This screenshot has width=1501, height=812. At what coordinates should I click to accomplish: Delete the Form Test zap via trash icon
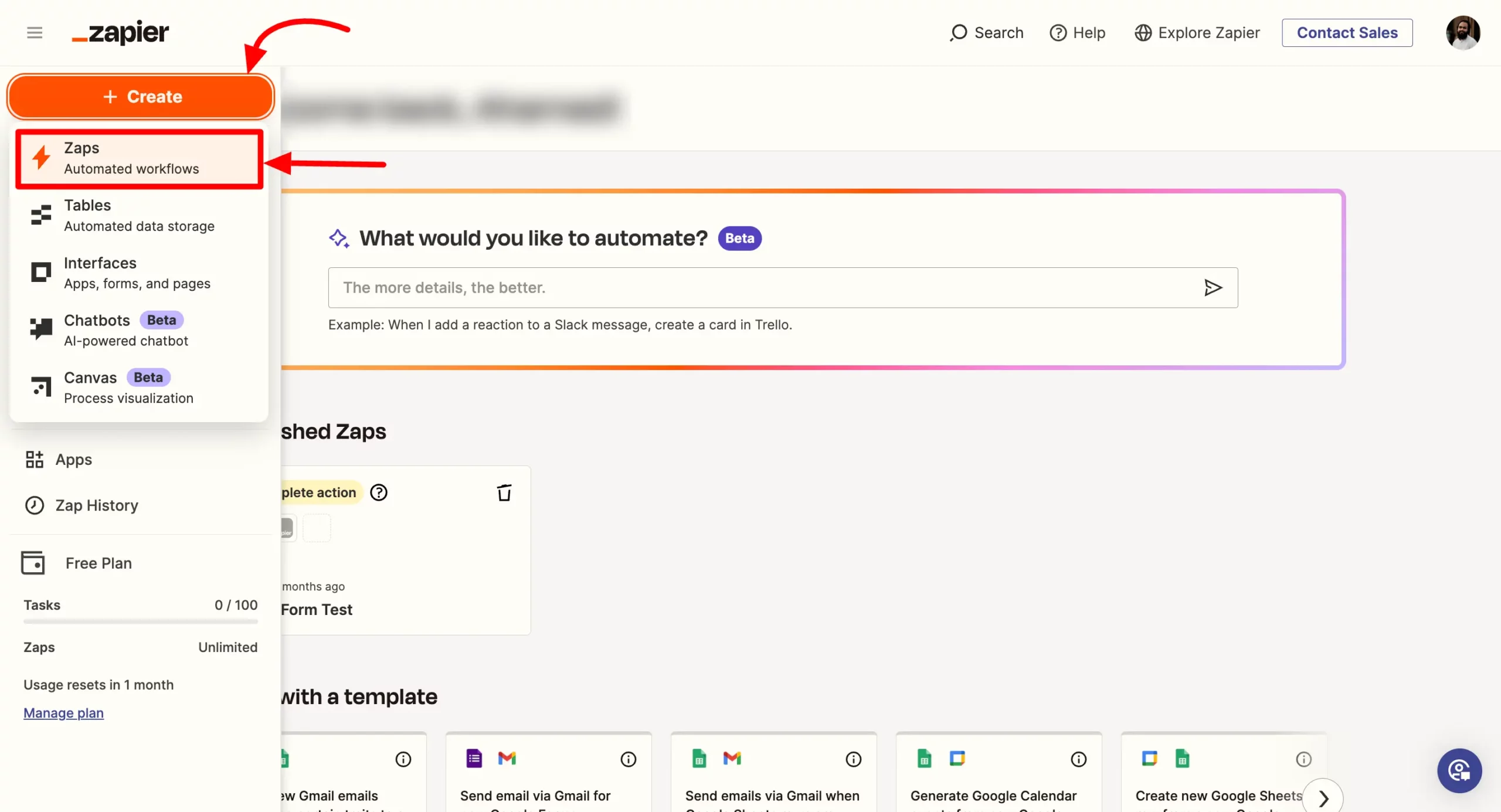click(x=504, y=492)
